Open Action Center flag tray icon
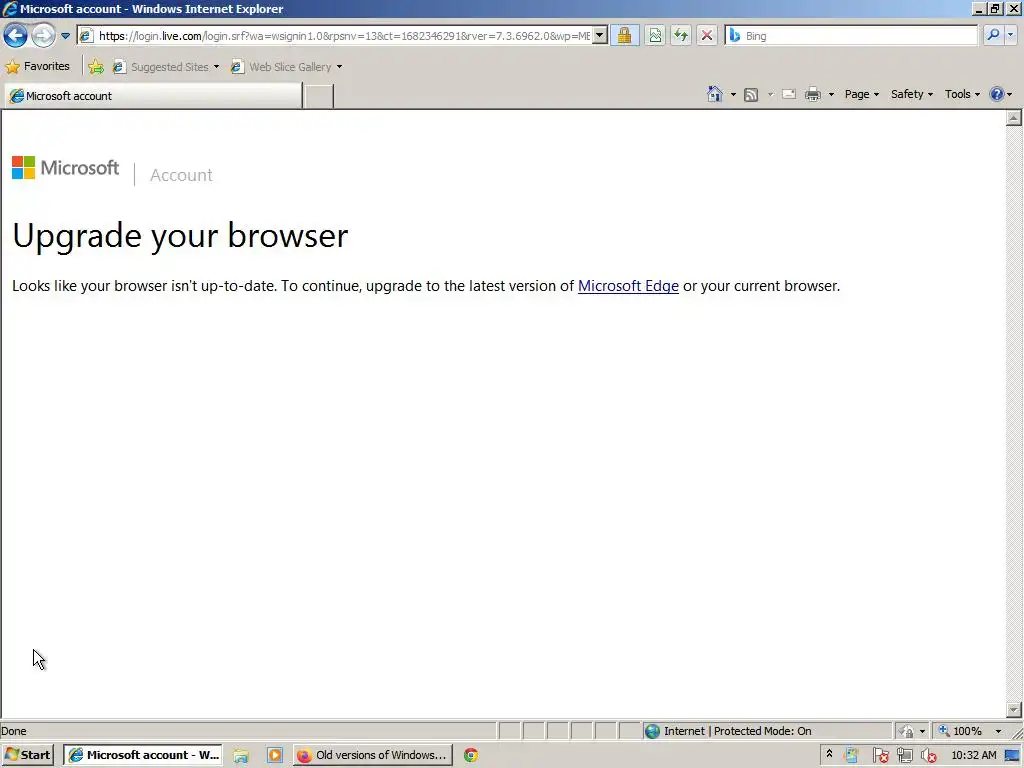This screenshot has width=1024, height=768. [880, 756]
